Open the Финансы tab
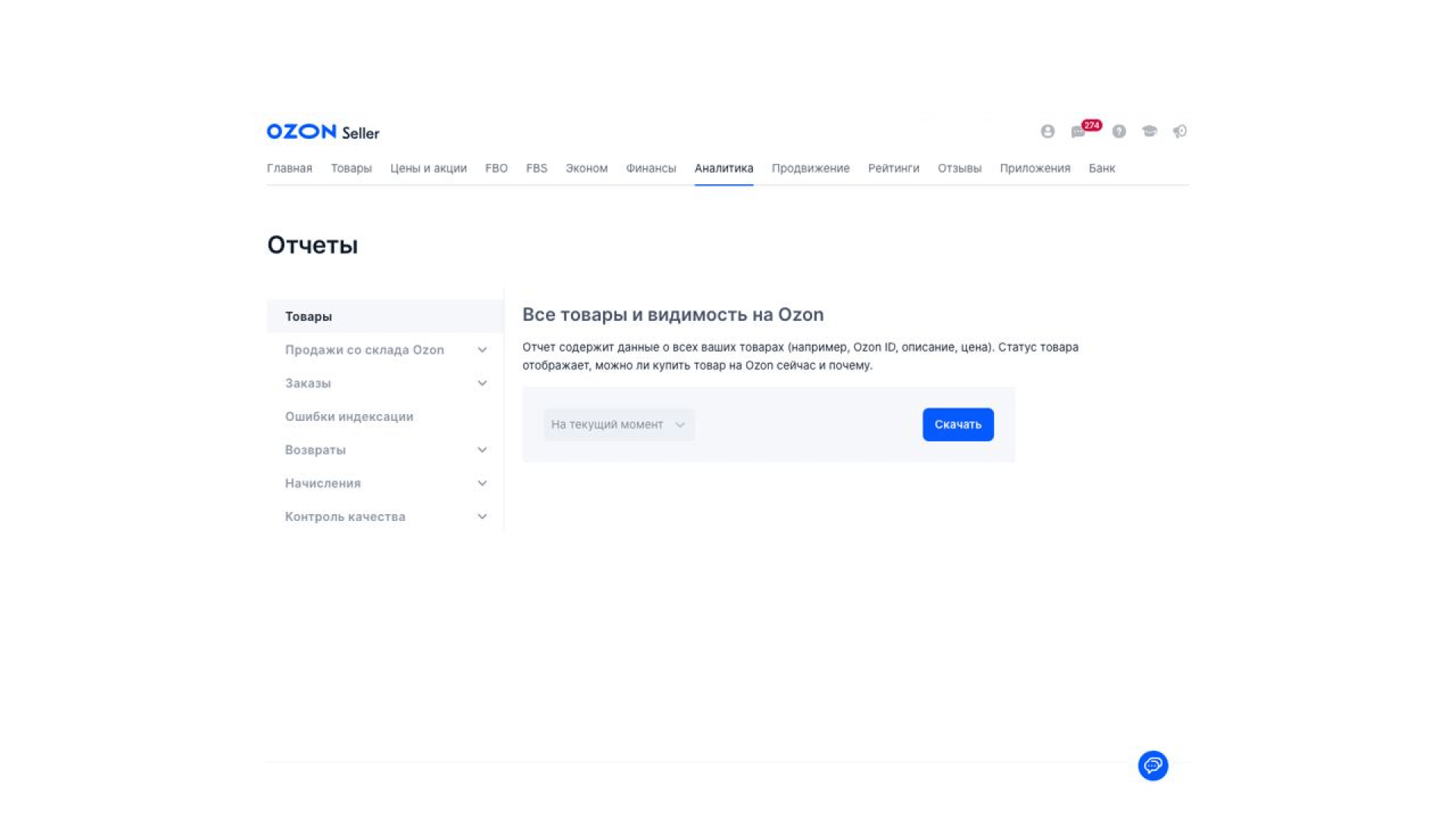This screenshot has height=819, width=1456. pyautogui.click(x=651, y=168)
